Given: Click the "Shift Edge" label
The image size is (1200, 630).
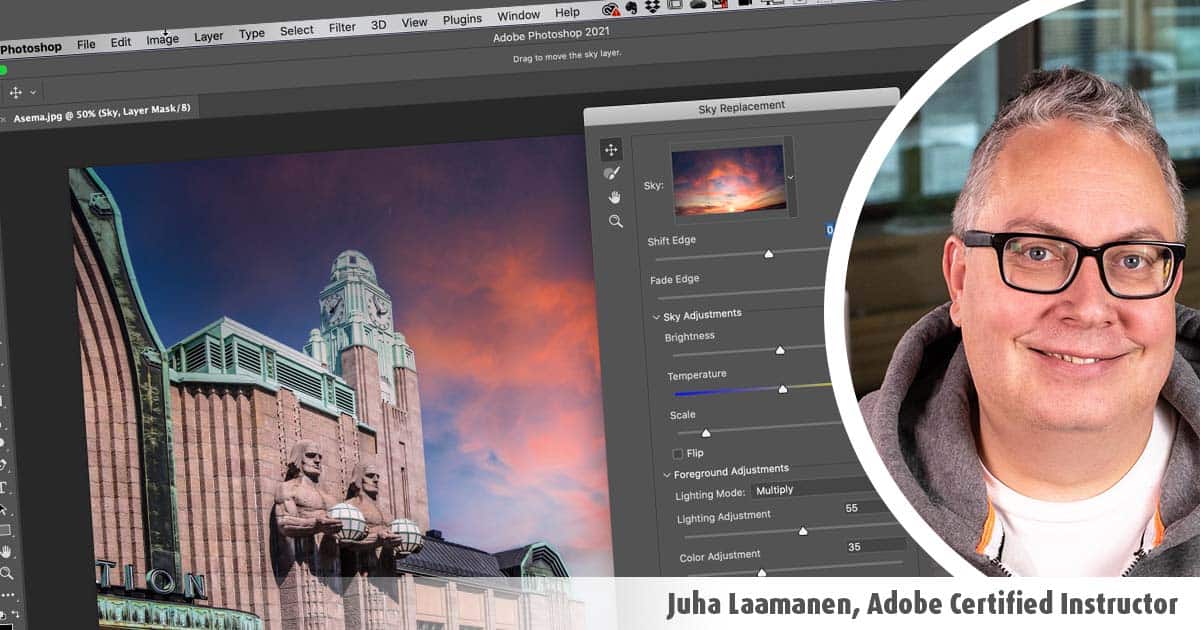Looking at the screenshot, I should pos(672,240).
